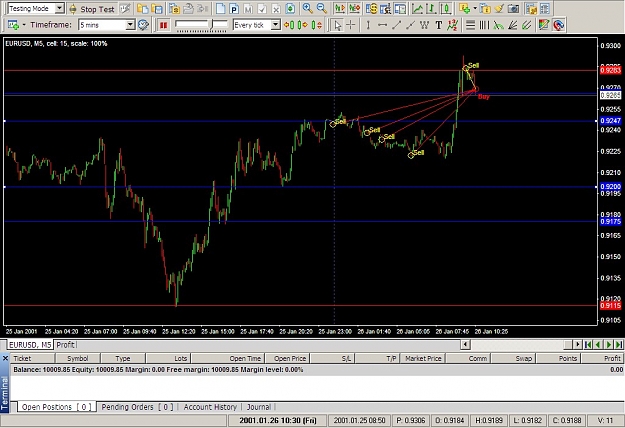Viewport: 625px width, 428px height.
Task: Click the 0.9247 blue price level label
Action: pyautogui.click(x=611, y=121)
